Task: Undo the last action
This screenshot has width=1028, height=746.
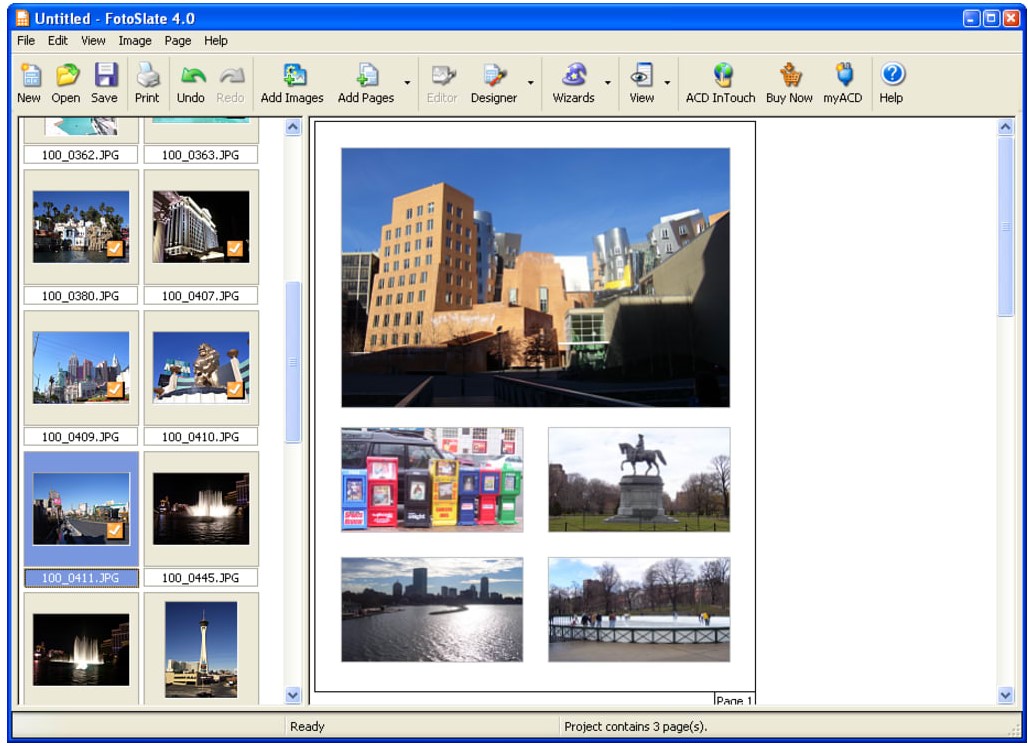Action: click(191, 83)
